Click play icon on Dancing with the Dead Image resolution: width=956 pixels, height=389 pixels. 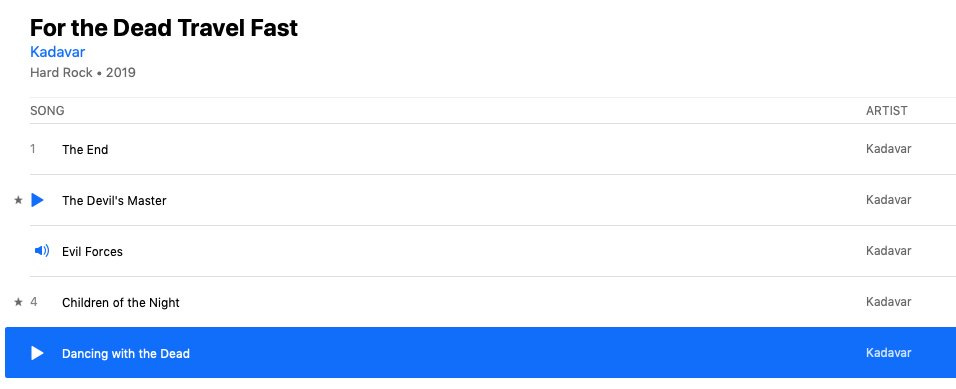(37, 353)
